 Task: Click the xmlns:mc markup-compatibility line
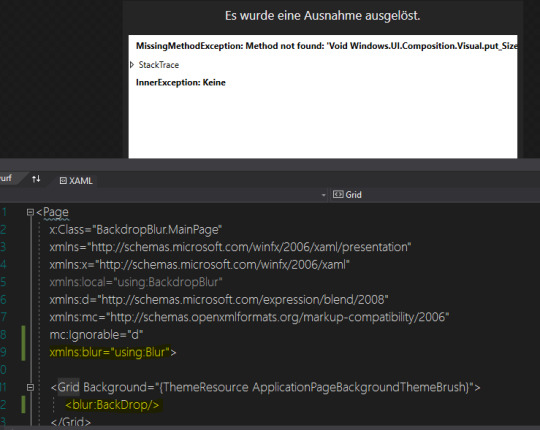249,317
